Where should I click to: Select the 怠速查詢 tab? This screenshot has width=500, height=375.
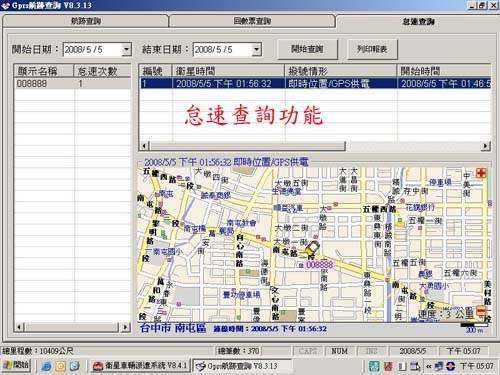[418, 21]
